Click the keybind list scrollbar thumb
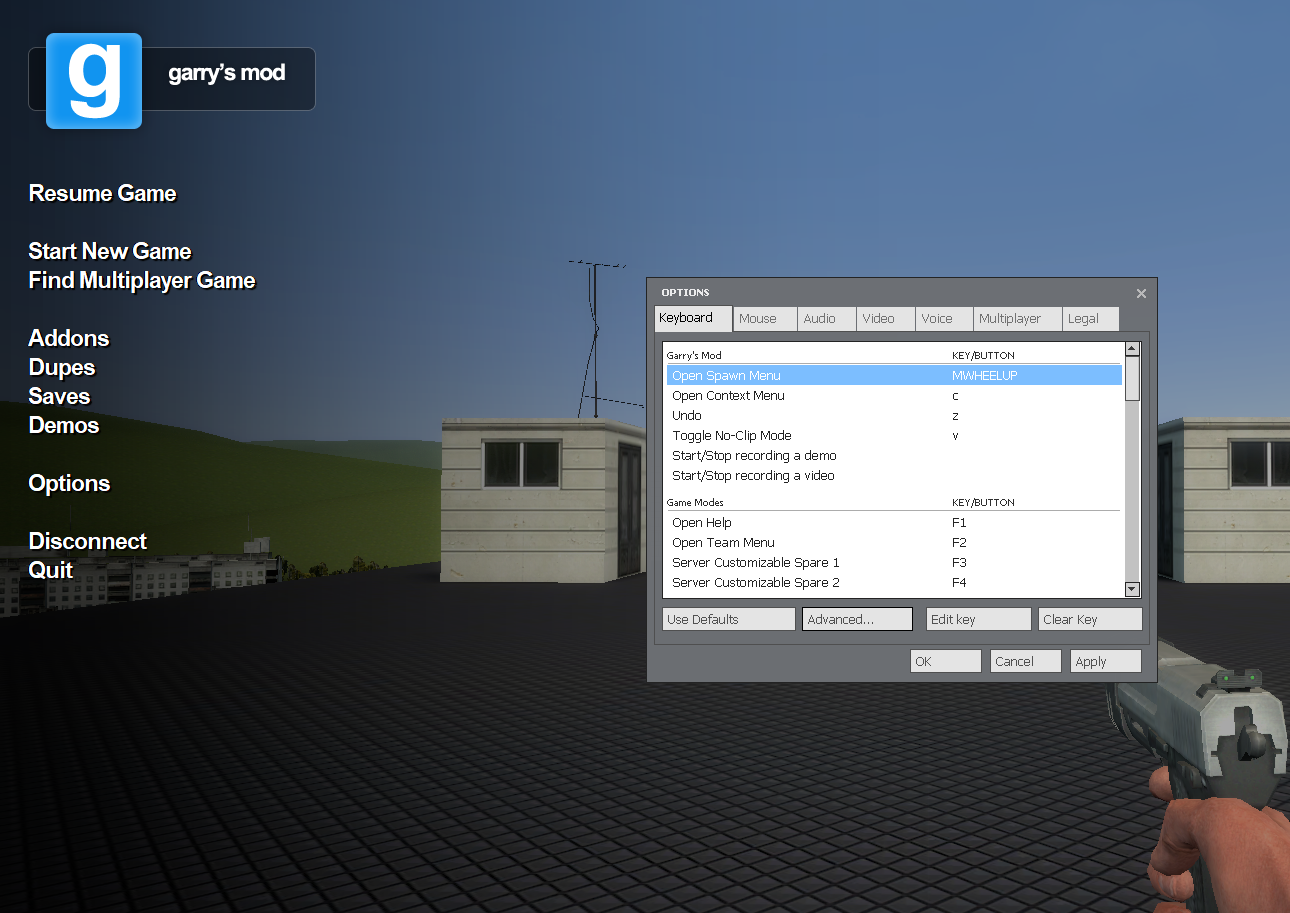 (x=1132, y=378)
